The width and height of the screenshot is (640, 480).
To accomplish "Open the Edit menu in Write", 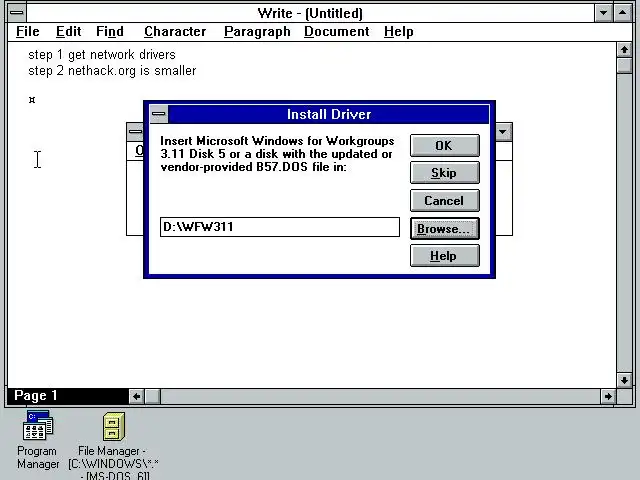I will point(69,31).
